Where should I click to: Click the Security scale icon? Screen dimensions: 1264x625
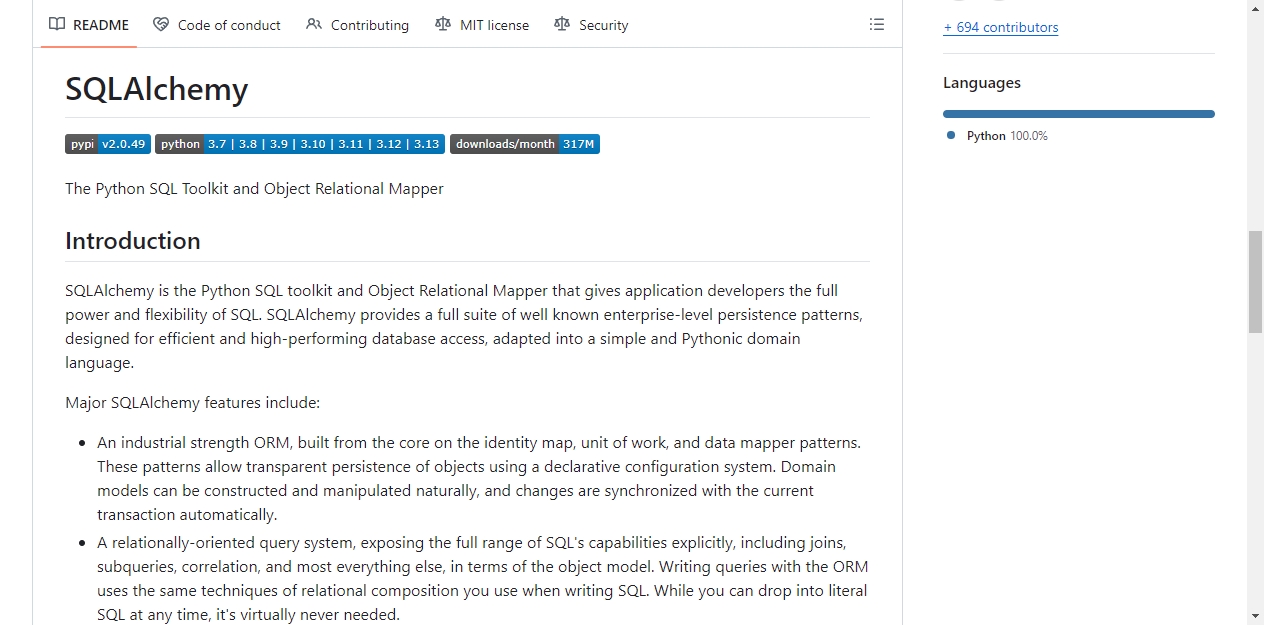562,25
